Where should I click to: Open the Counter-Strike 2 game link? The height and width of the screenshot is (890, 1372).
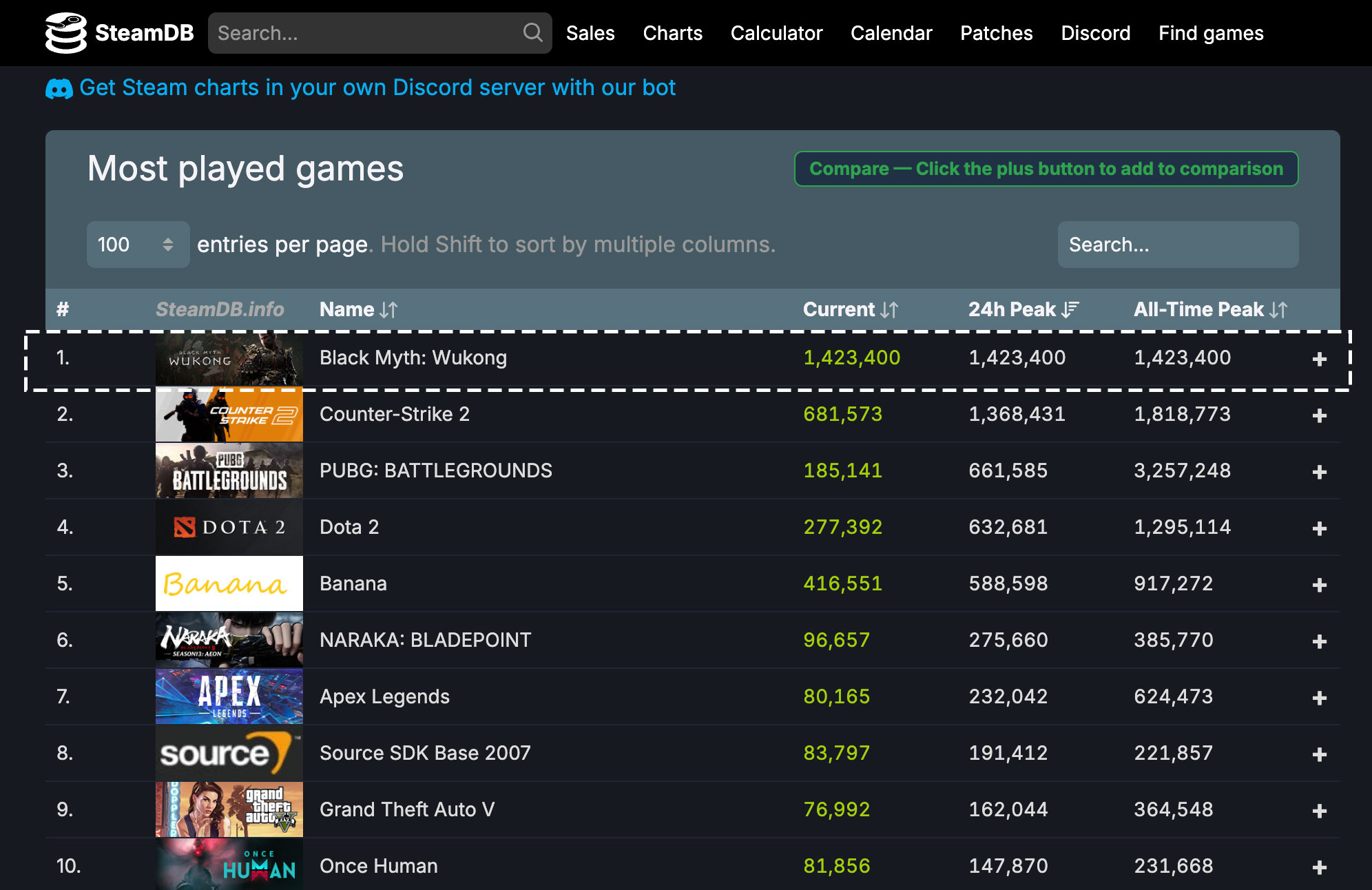point(395,414)
